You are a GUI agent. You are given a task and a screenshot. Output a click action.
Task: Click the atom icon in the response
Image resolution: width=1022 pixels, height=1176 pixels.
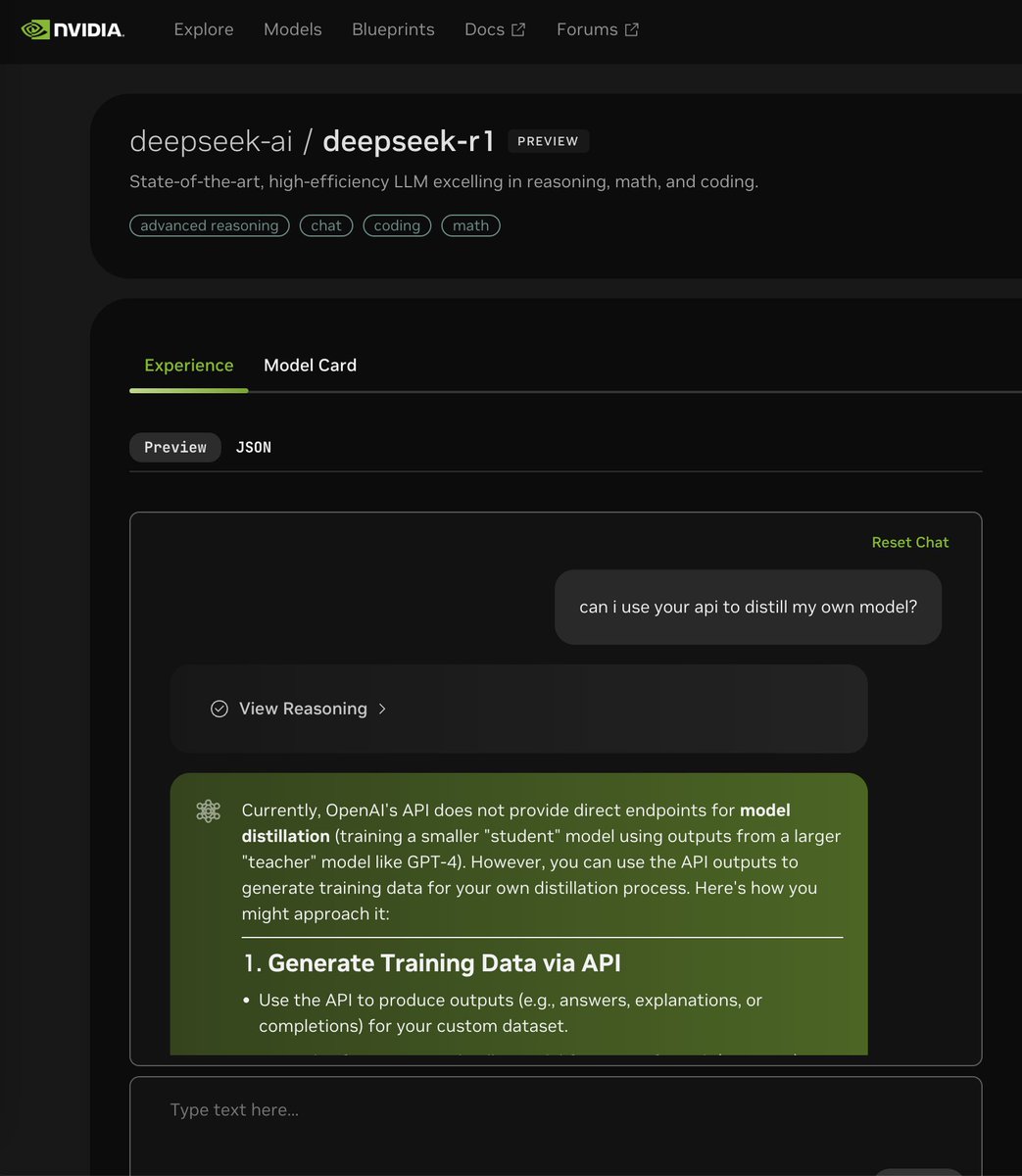tap(208, 810)
